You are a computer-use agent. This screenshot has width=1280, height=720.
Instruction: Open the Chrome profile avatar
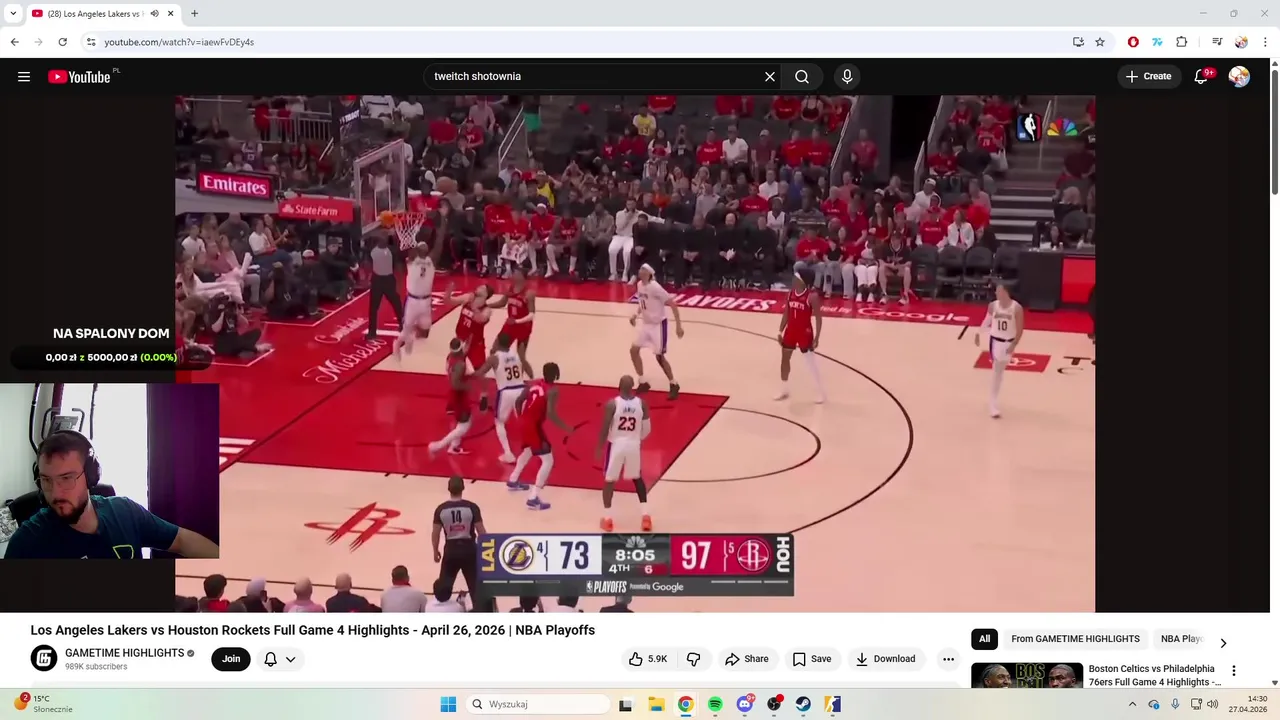(1241, 42)
